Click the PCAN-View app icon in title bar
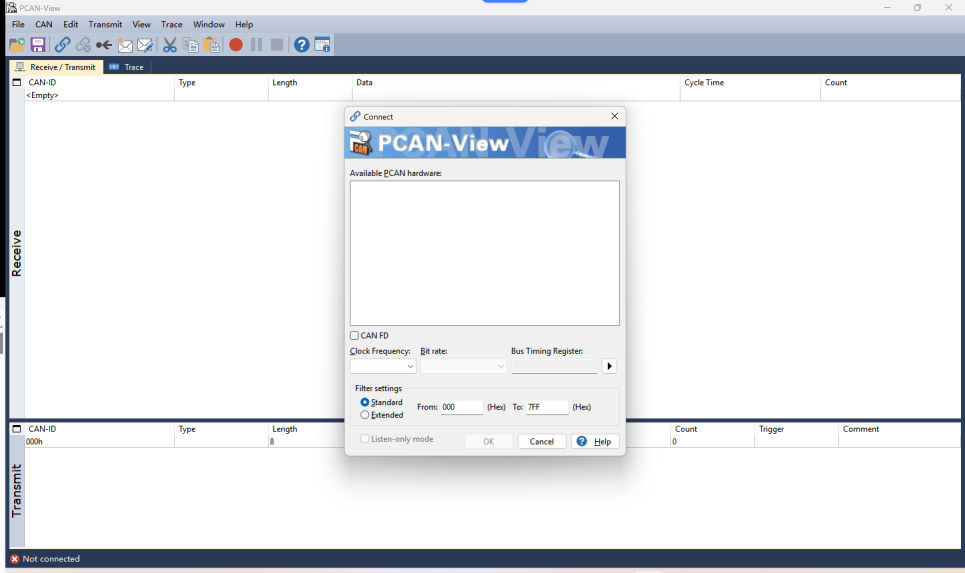This screenshot has width=965, height=573. click(11, 7)
